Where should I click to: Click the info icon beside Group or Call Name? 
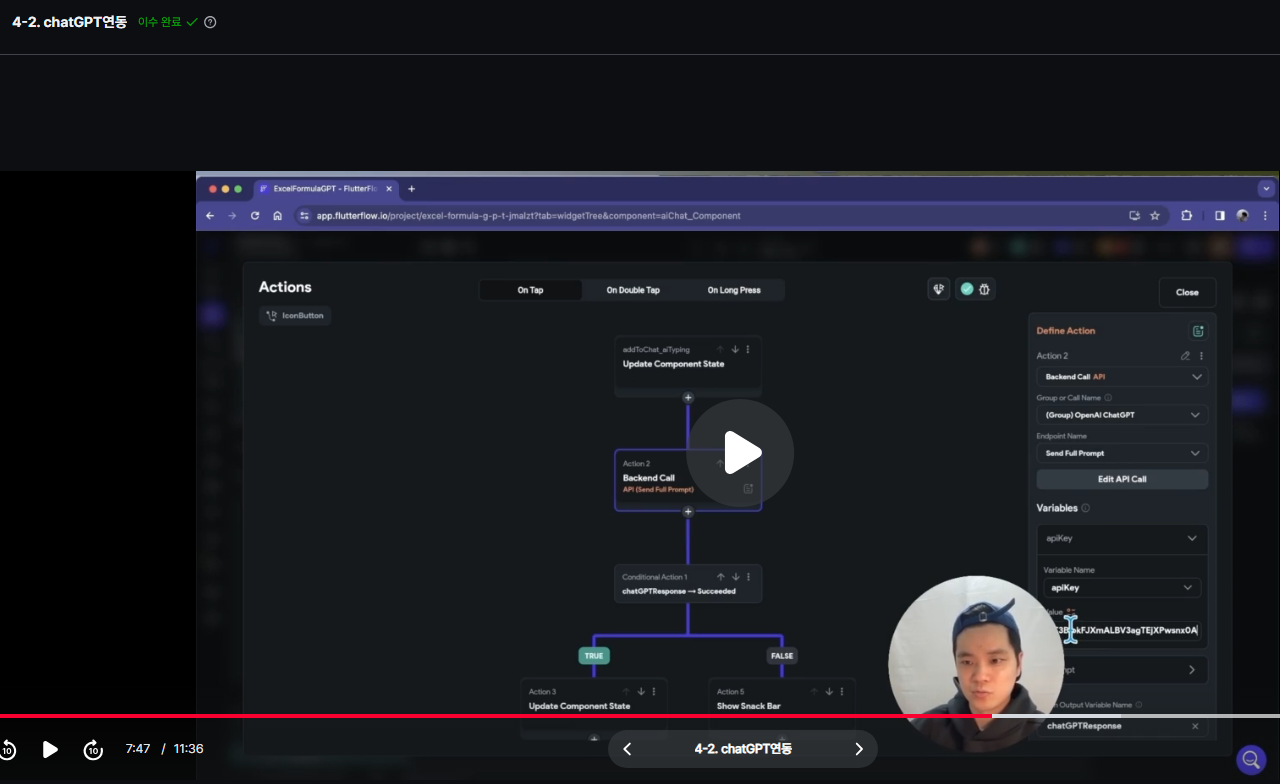point(1108,398)
